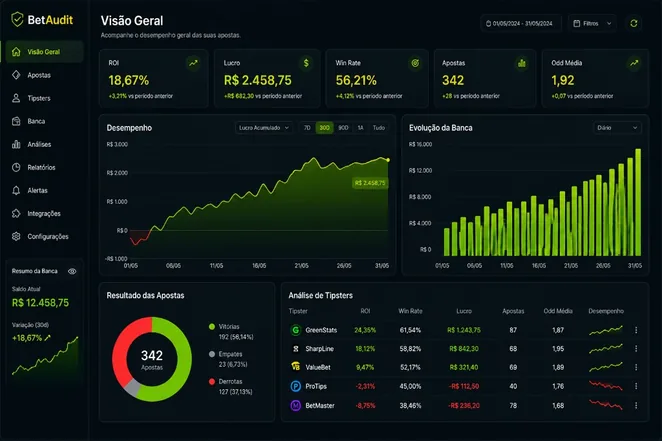Open the Filtros dropdown

(592, 24)
